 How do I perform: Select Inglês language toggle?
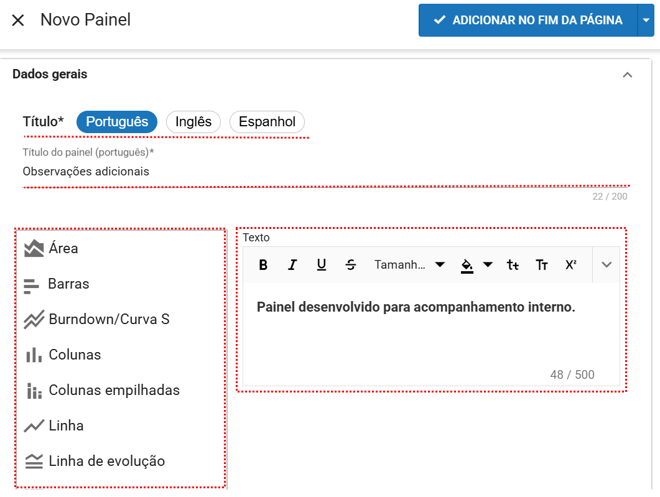[193, 122]
